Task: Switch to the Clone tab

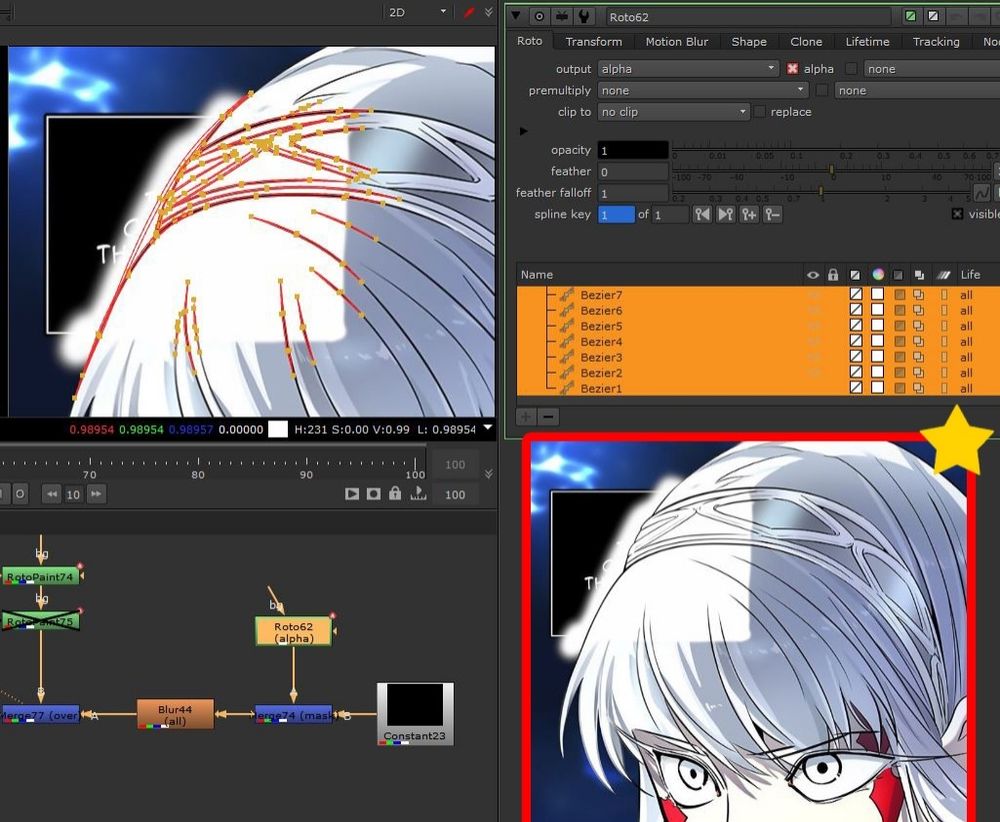Action: [x=806, y=41]
